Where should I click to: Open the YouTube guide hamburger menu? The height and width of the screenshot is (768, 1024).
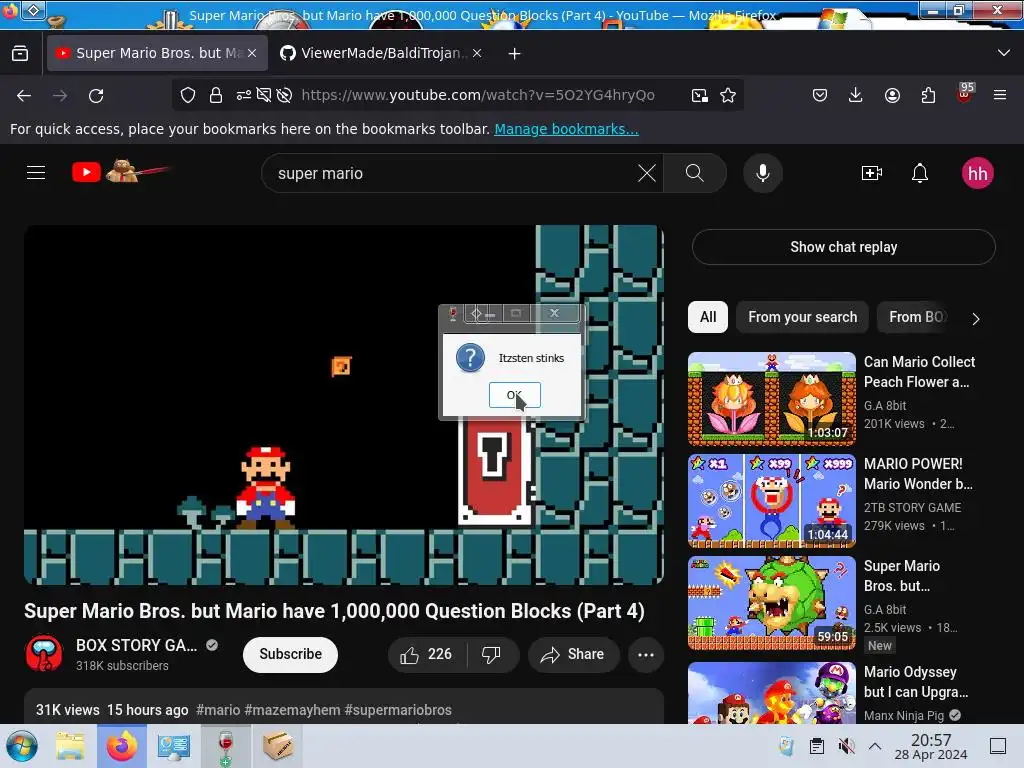36,173
